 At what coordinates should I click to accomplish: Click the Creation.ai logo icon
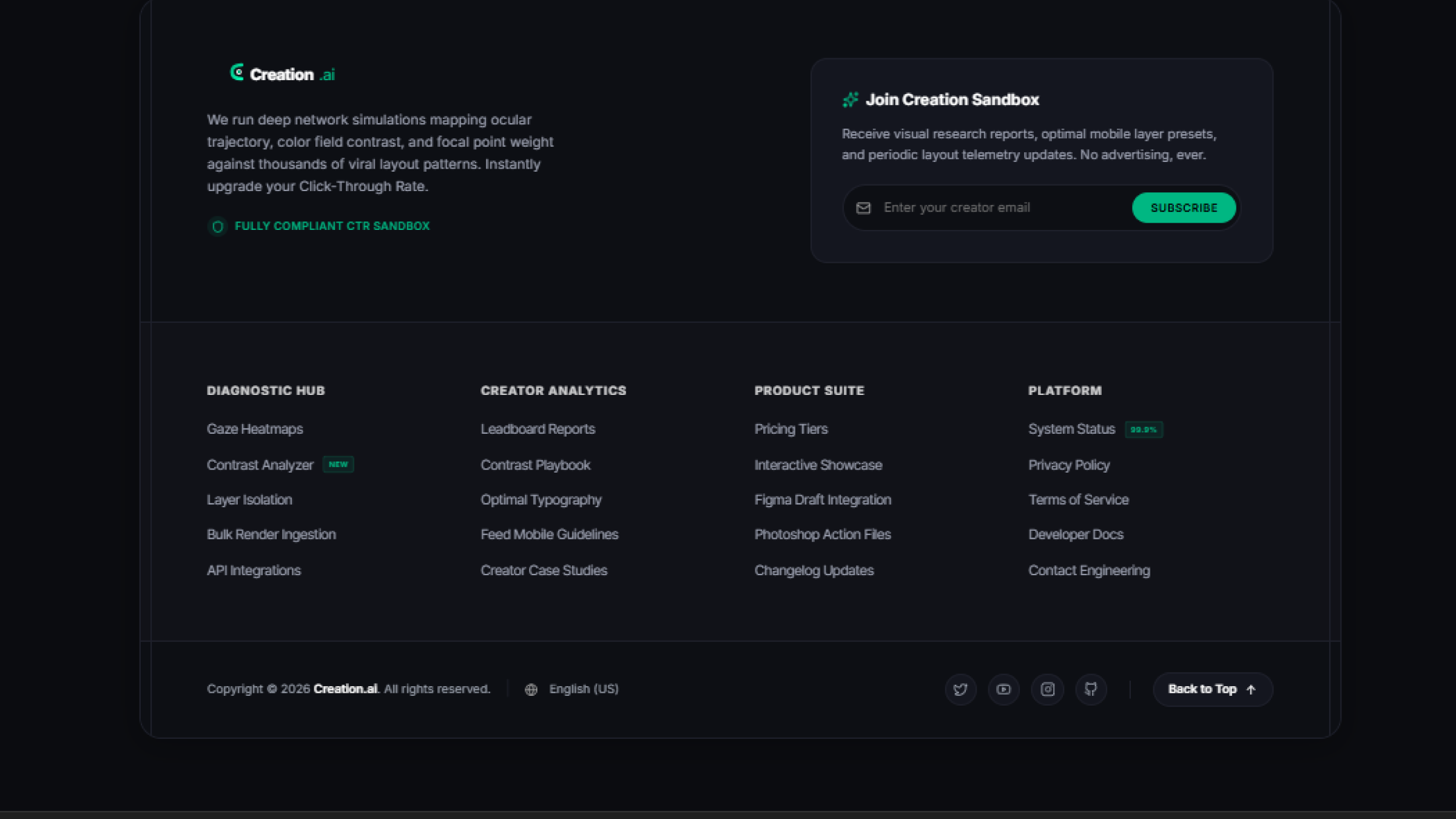237,72
